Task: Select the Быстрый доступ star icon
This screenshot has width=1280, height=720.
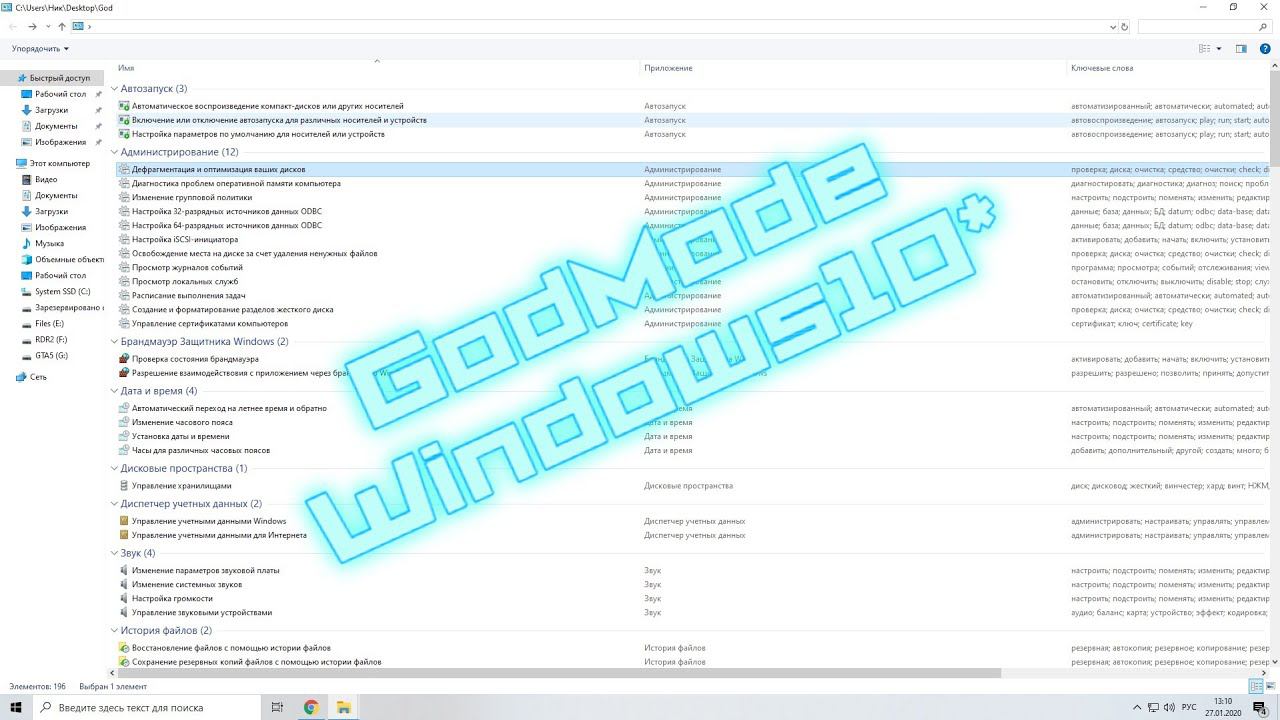Action: pos(20,78)
